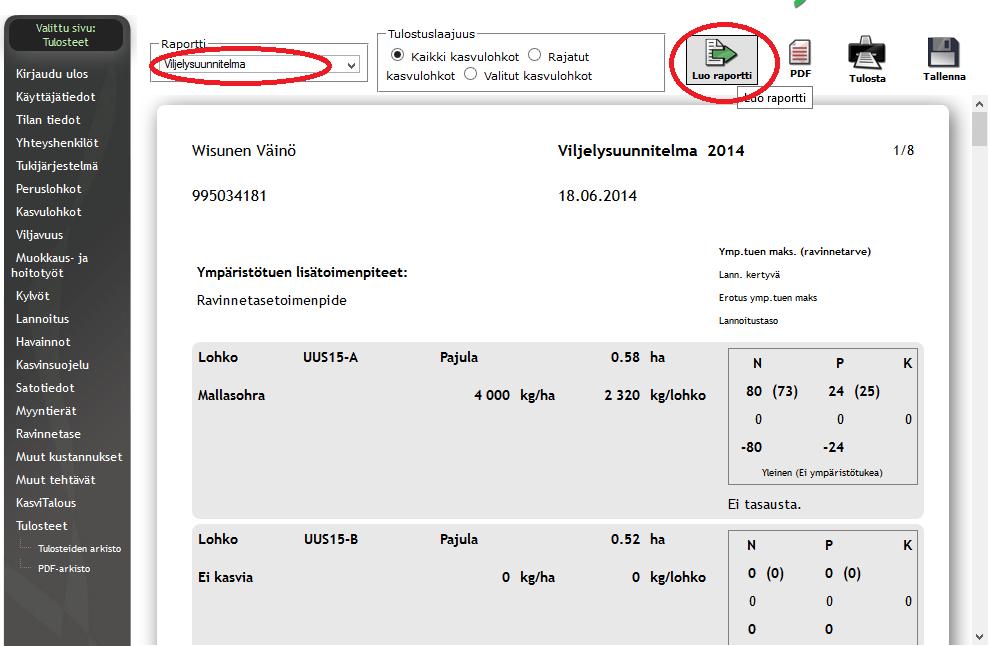Click scrollbar up arrow of report
The image size is (990, 646).
(x=979, y=104)
